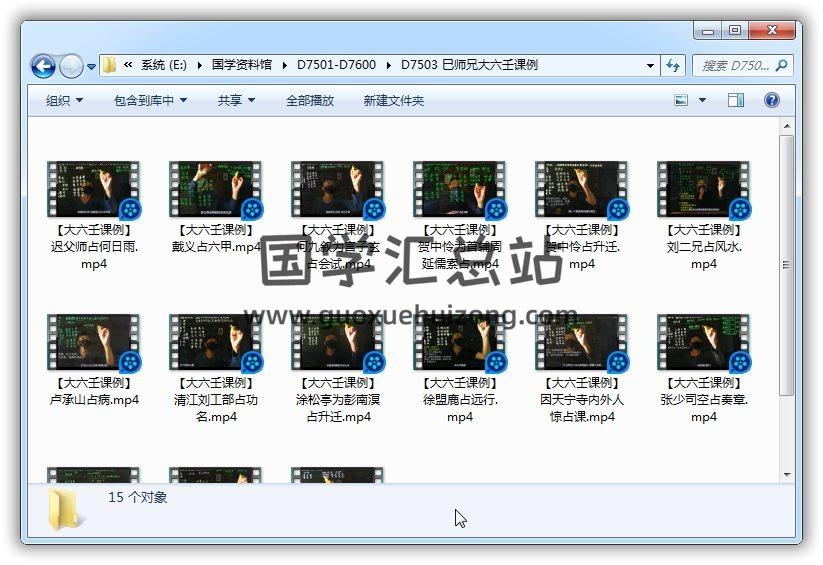Open the more view options arrow

(702, 100)
